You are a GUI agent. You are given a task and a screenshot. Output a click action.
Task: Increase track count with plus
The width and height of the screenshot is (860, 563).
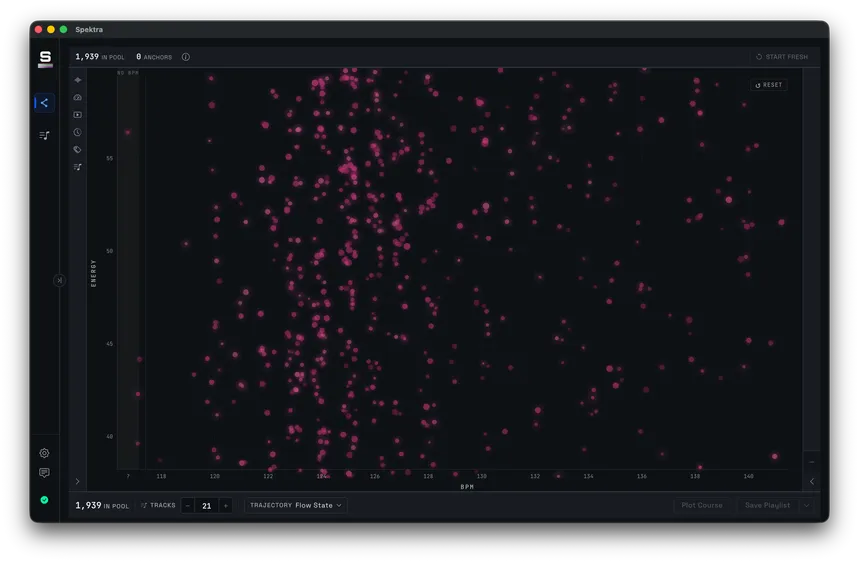225,505
